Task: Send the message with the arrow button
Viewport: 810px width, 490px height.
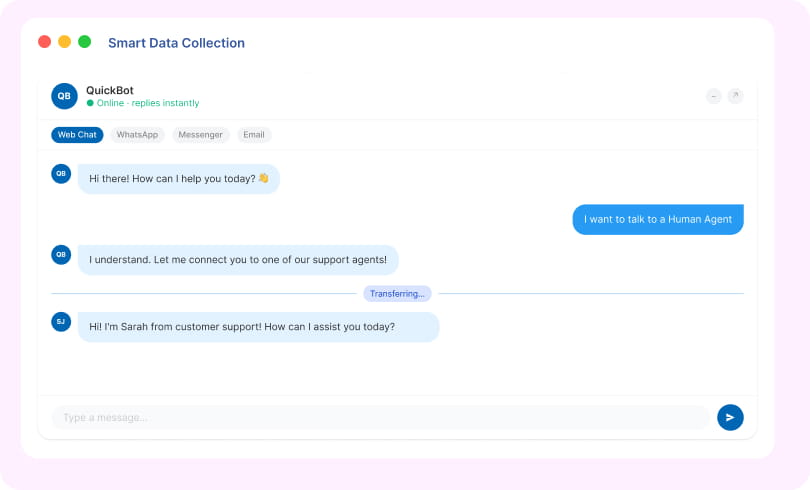Action: [730, 417]
